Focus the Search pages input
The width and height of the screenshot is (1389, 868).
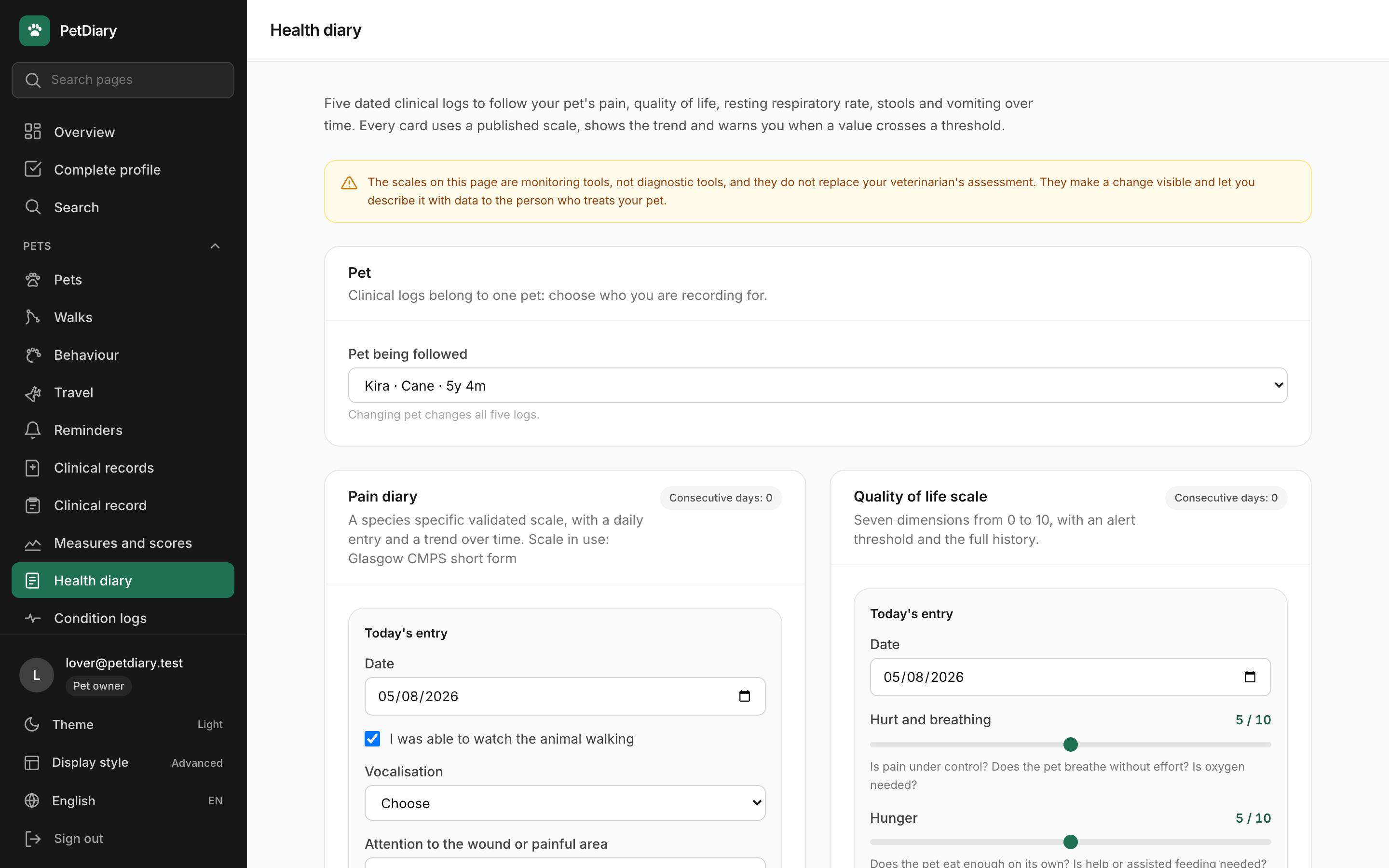click(123, 80)
